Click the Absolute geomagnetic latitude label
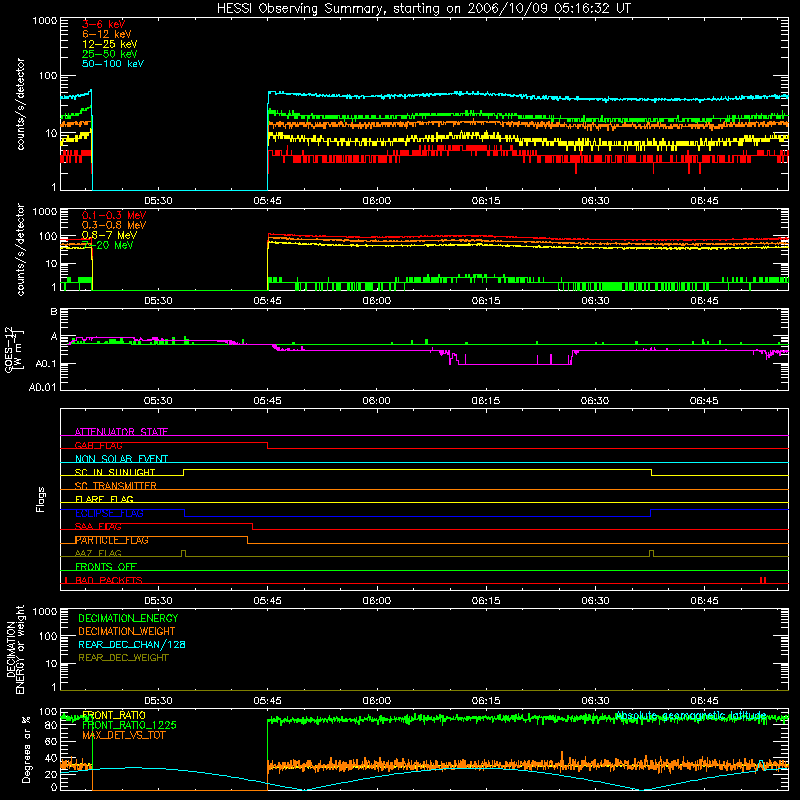Image resolution: width=800 pixels, height=800 pixels. (x=691, y=716)
